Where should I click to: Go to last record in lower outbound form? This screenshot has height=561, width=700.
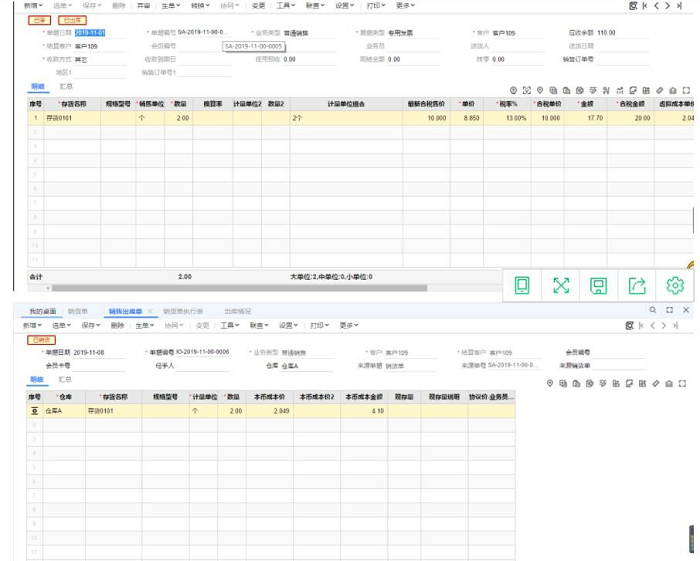point(675,325)
